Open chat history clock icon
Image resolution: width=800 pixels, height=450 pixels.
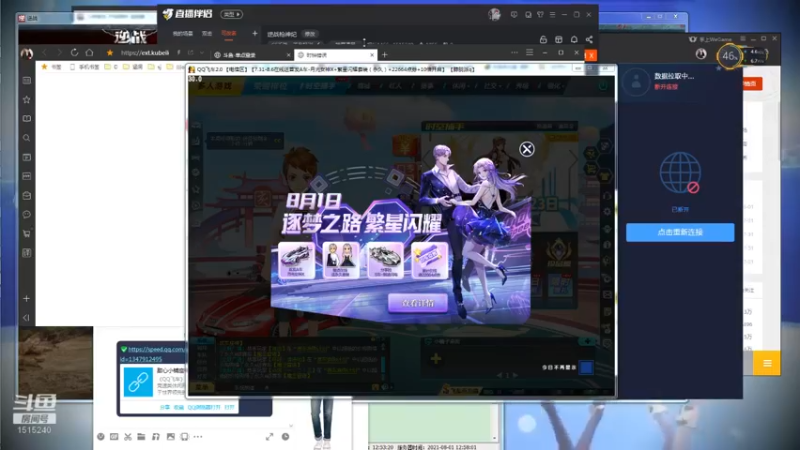pyautogui.click(x=286, y=437)
